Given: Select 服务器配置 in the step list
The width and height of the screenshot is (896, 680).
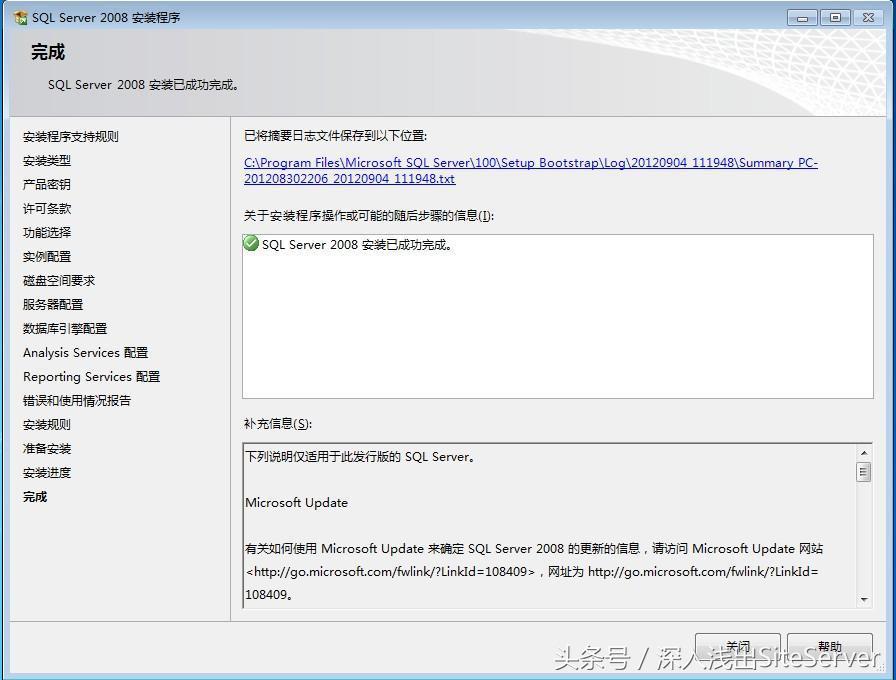Looking at the screenshot, I should coord(53,305).
